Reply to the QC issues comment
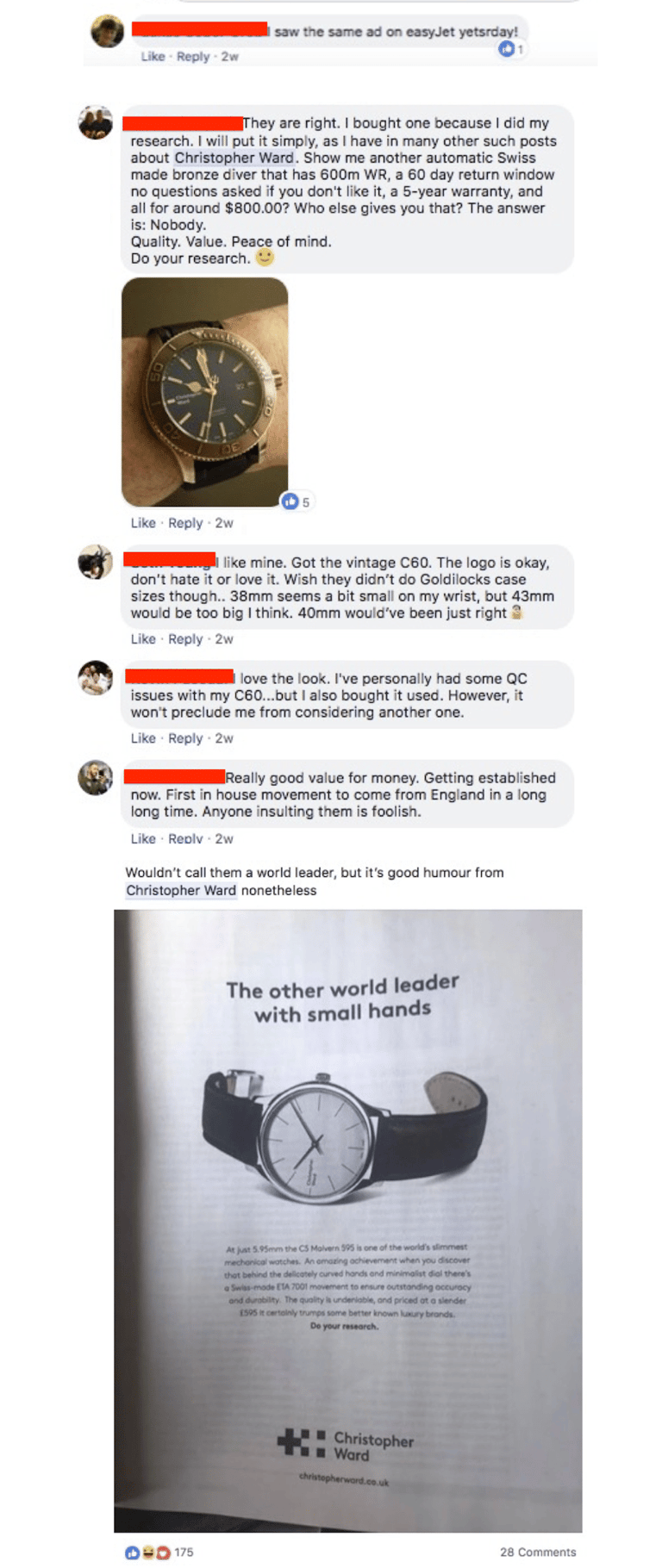This screenshot has height=1568, width=662. [x=185, y=738]
